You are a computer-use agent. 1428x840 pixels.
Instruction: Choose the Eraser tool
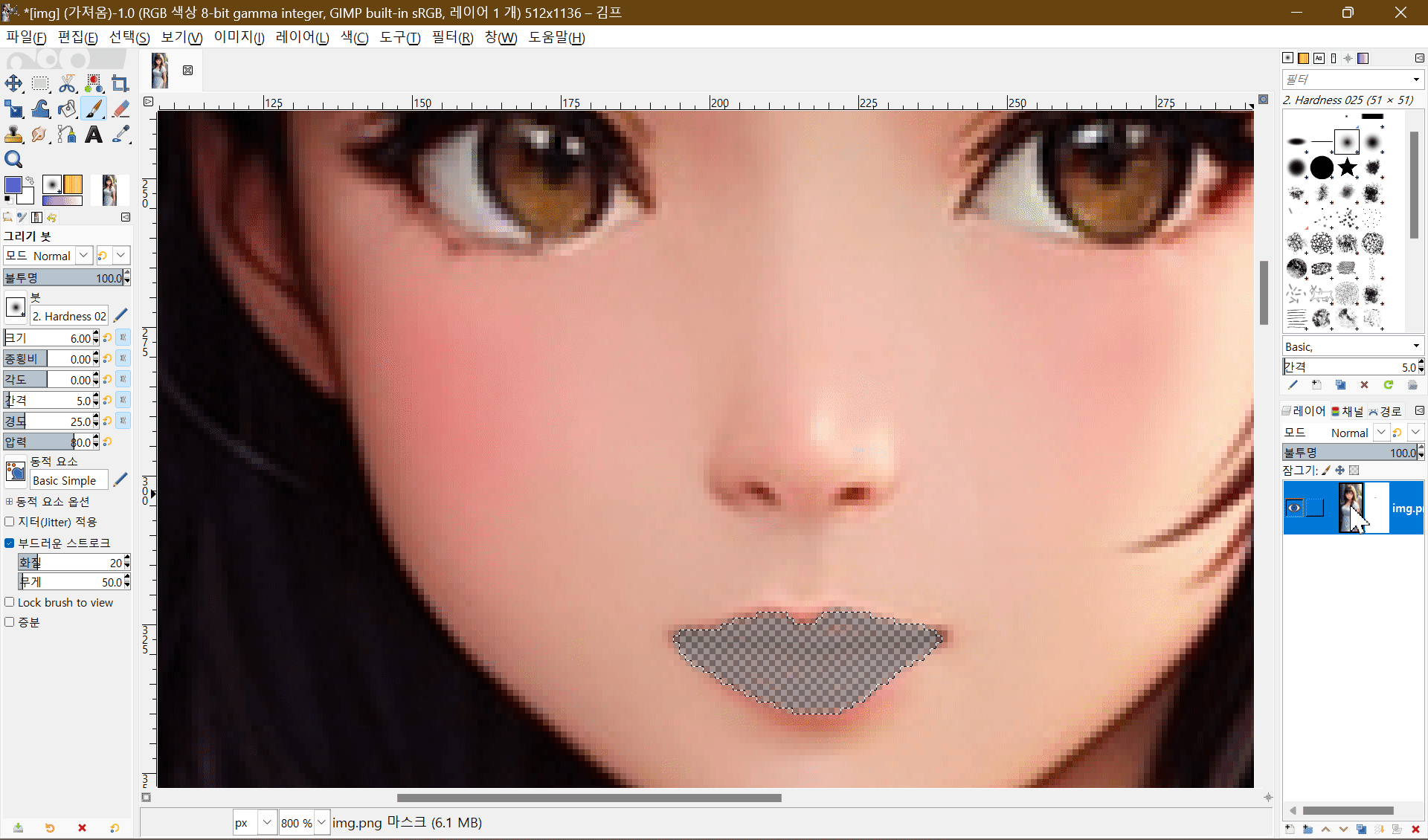(120, 109)
